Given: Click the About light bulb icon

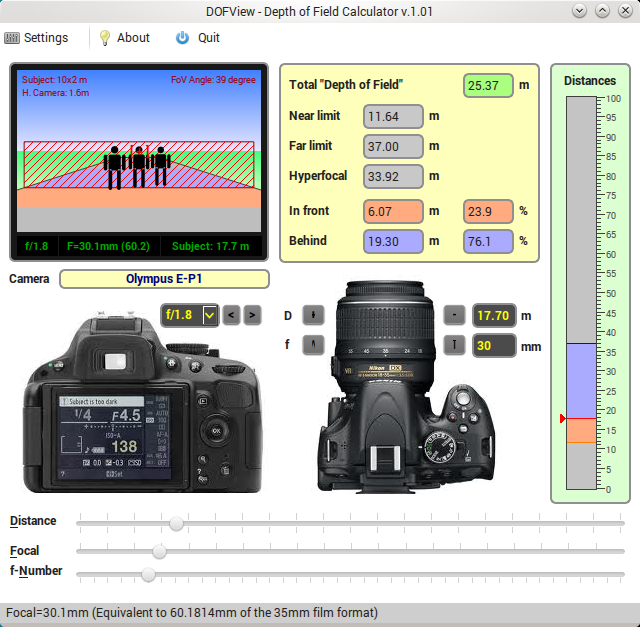Looking at the screenshot, I should point(105,38).
